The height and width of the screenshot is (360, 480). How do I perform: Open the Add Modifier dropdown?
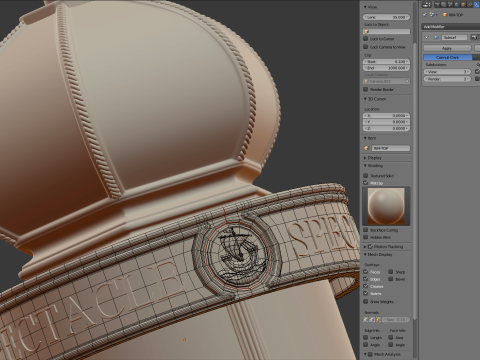[x=451, y=27]
